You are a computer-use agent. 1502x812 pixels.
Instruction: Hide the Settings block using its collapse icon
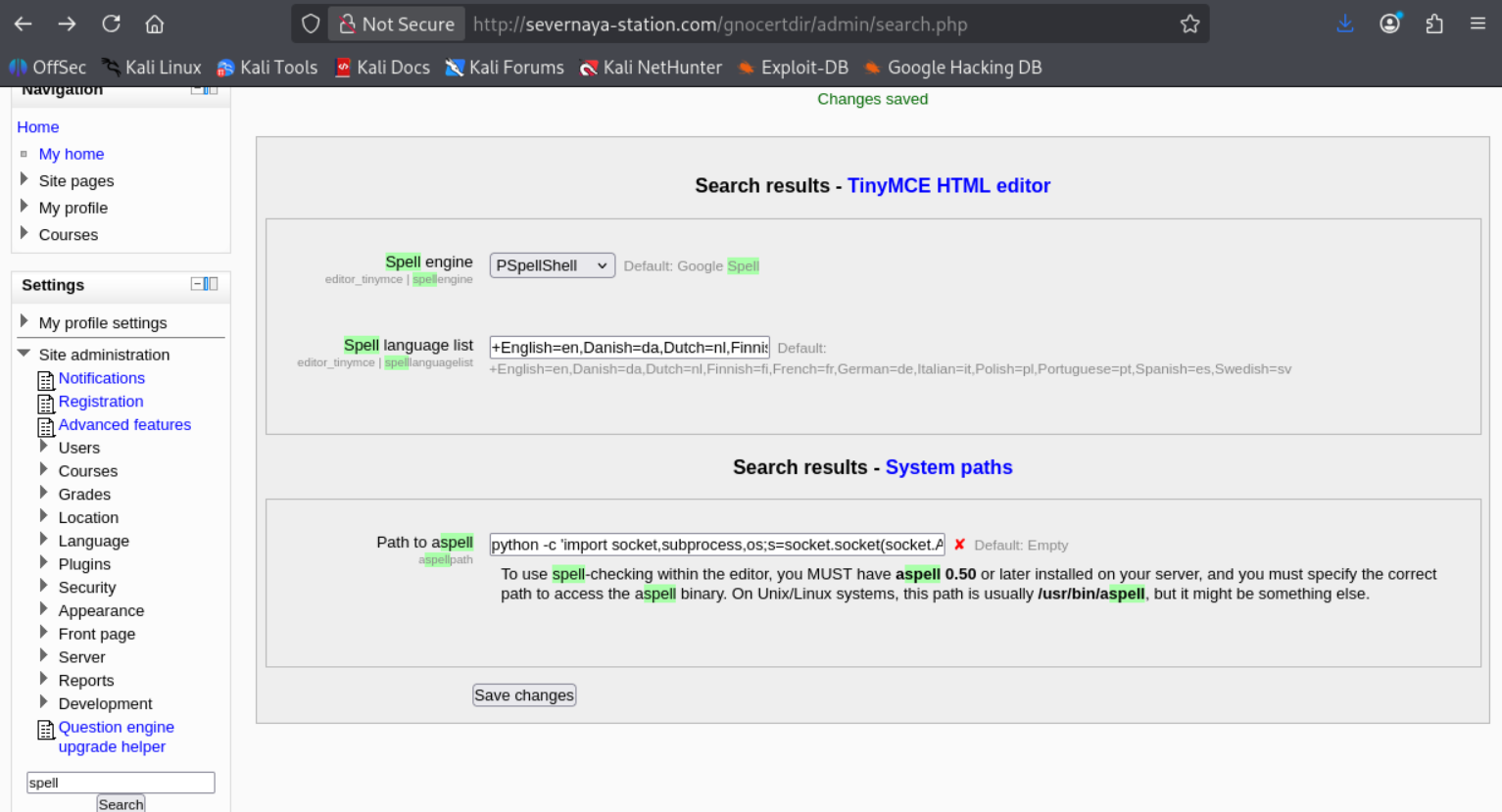click(197, 284)
